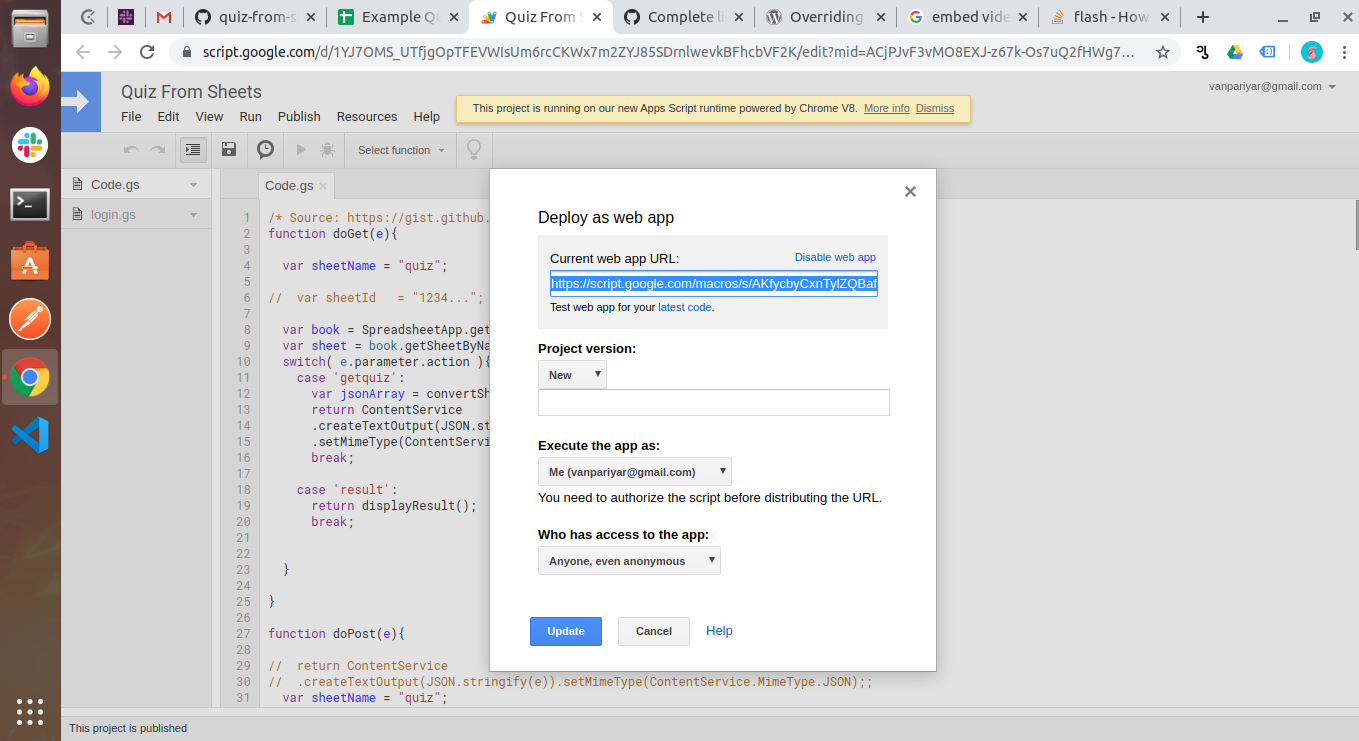Screen dimensions: 1359x741
Task: Switch to the Overriding WordPress tab
Action: pos(826,17)
